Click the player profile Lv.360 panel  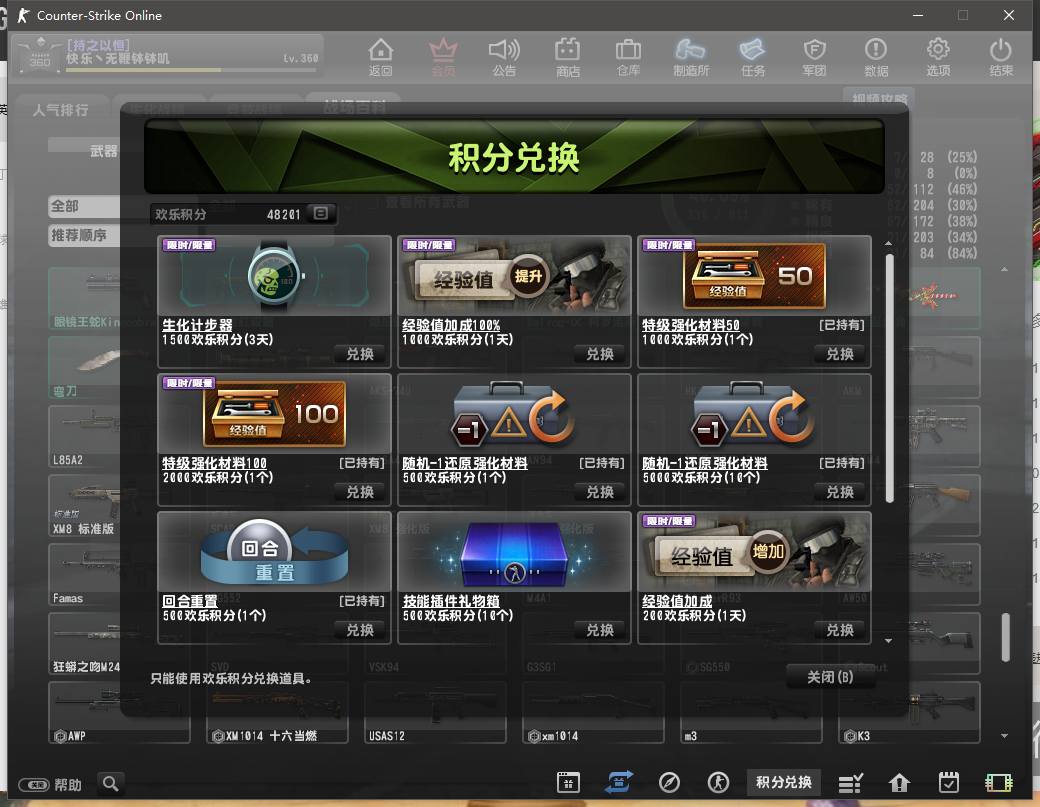point(167,55)
